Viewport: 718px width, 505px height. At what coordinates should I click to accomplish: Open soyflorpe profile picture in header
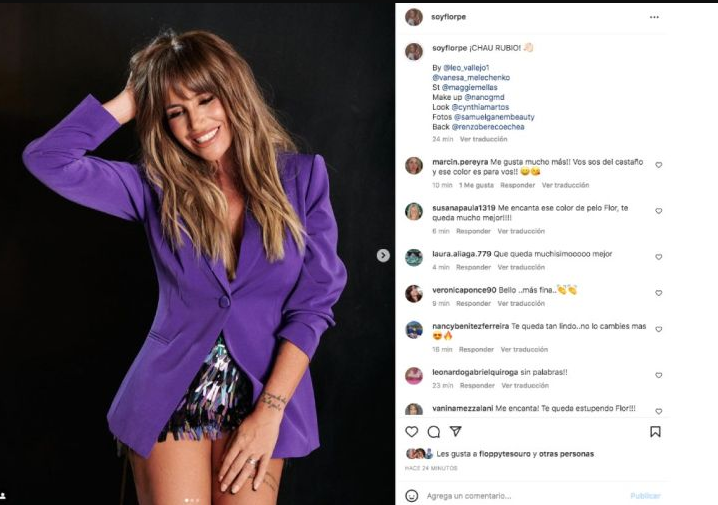[413, 17]
